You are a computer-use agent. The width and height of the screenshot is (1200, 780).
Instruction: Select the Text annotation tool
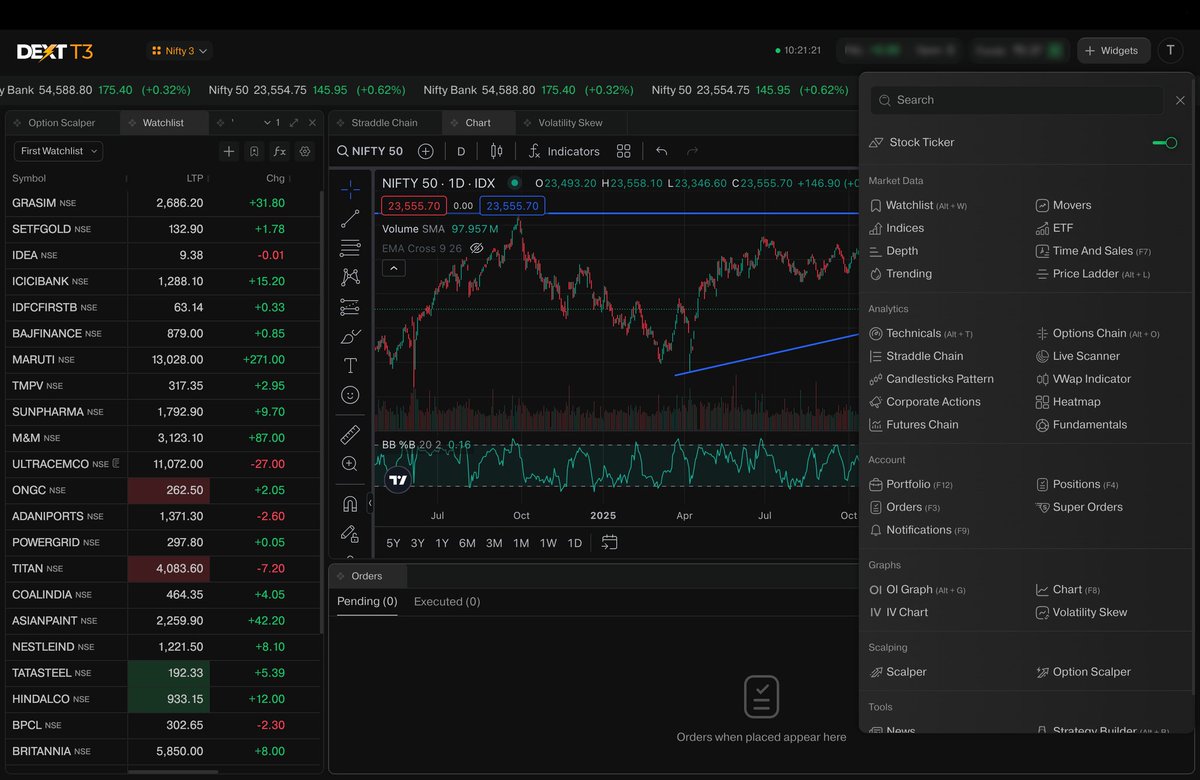click(350, 365)
